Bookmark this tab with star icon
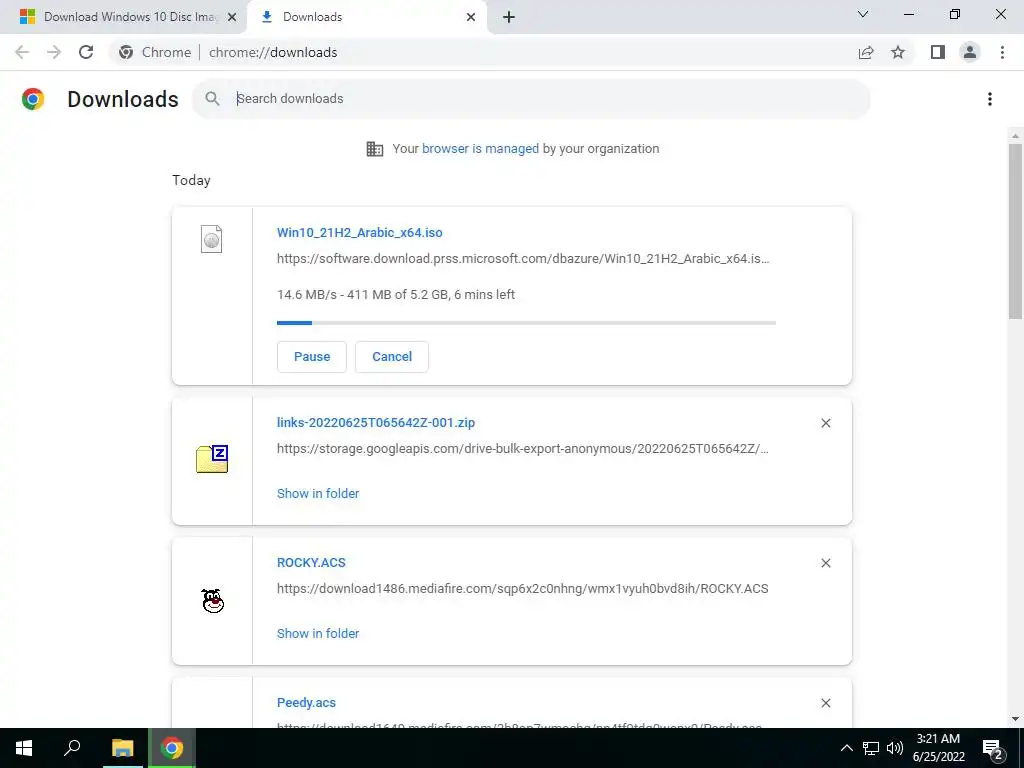The width and height of the screenshot is (1024, 768). click(x=898, y=52)
